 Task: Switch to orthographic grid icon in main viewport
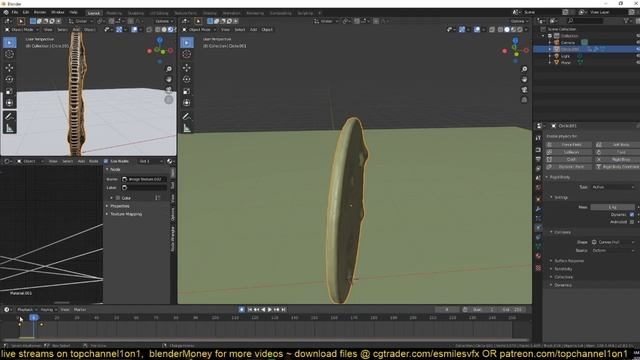[524, 100]
